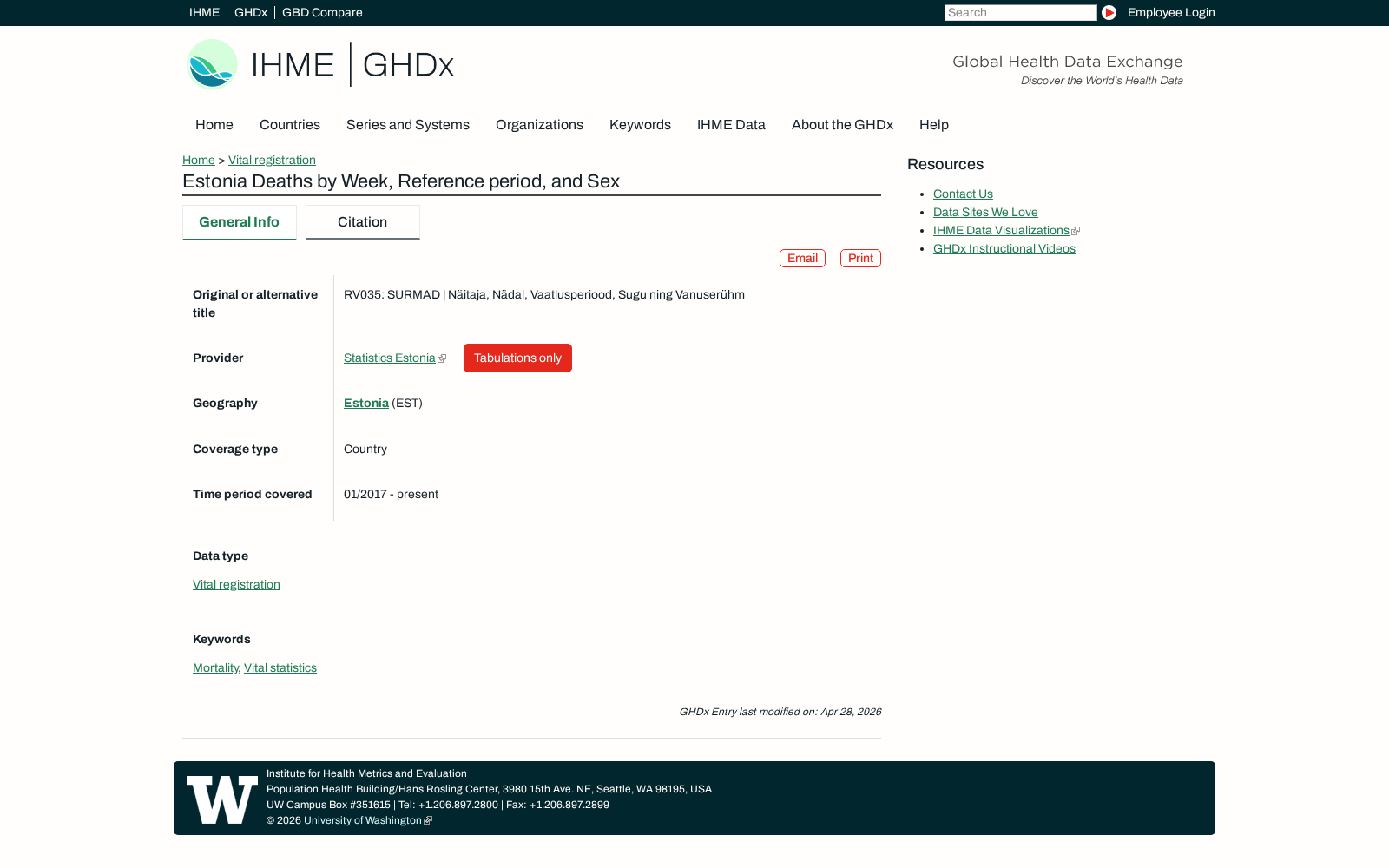This screenshot has height=868, width=1389.
Task: Click the red search submit arrow icon
Action: tap(1109, 12)
